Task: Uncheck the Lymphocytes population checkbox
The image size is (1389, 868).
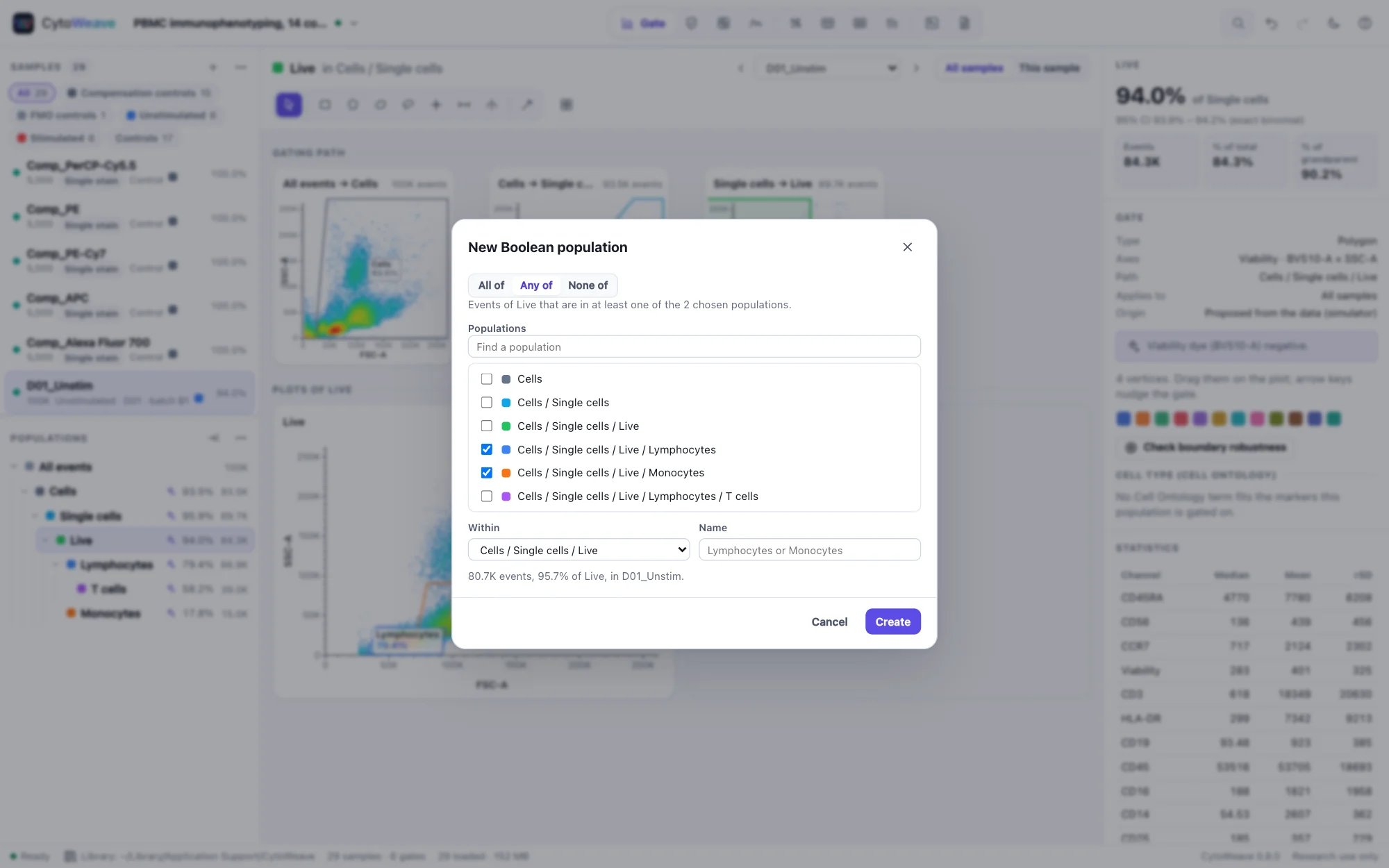Action: (487, 449)
